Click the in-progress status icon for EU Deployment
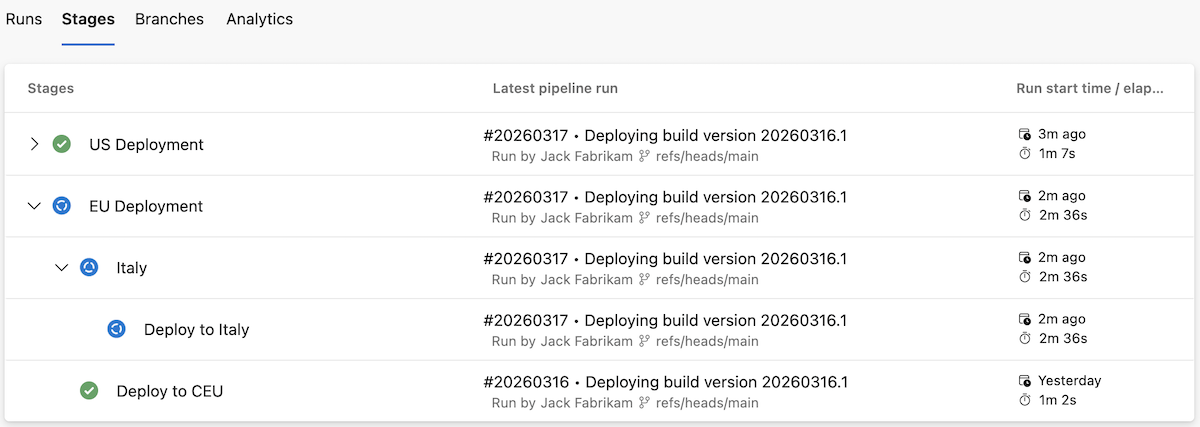 tap(62, 206)
